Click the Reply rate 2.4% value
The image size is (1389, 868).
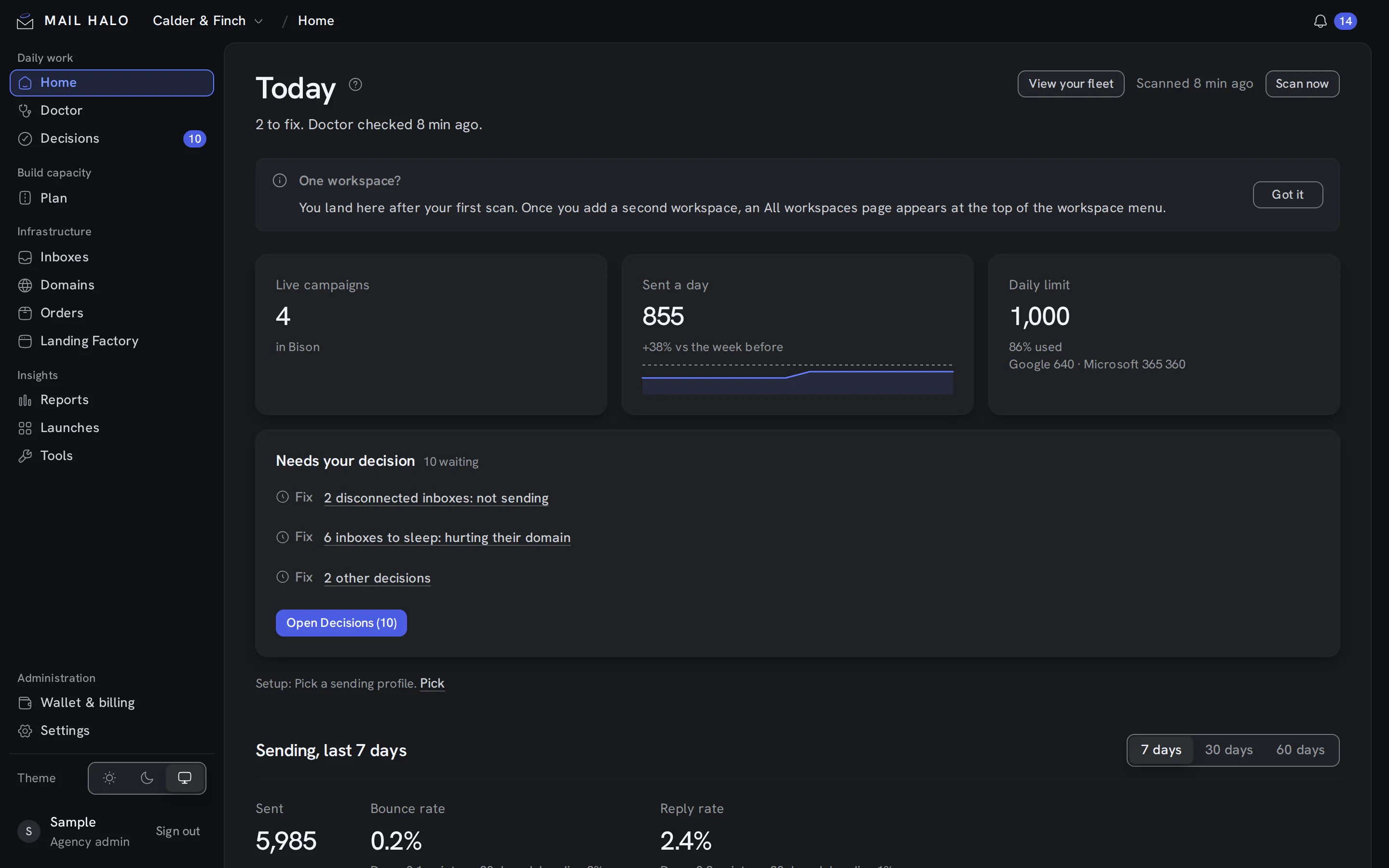[x=686, y=841]
